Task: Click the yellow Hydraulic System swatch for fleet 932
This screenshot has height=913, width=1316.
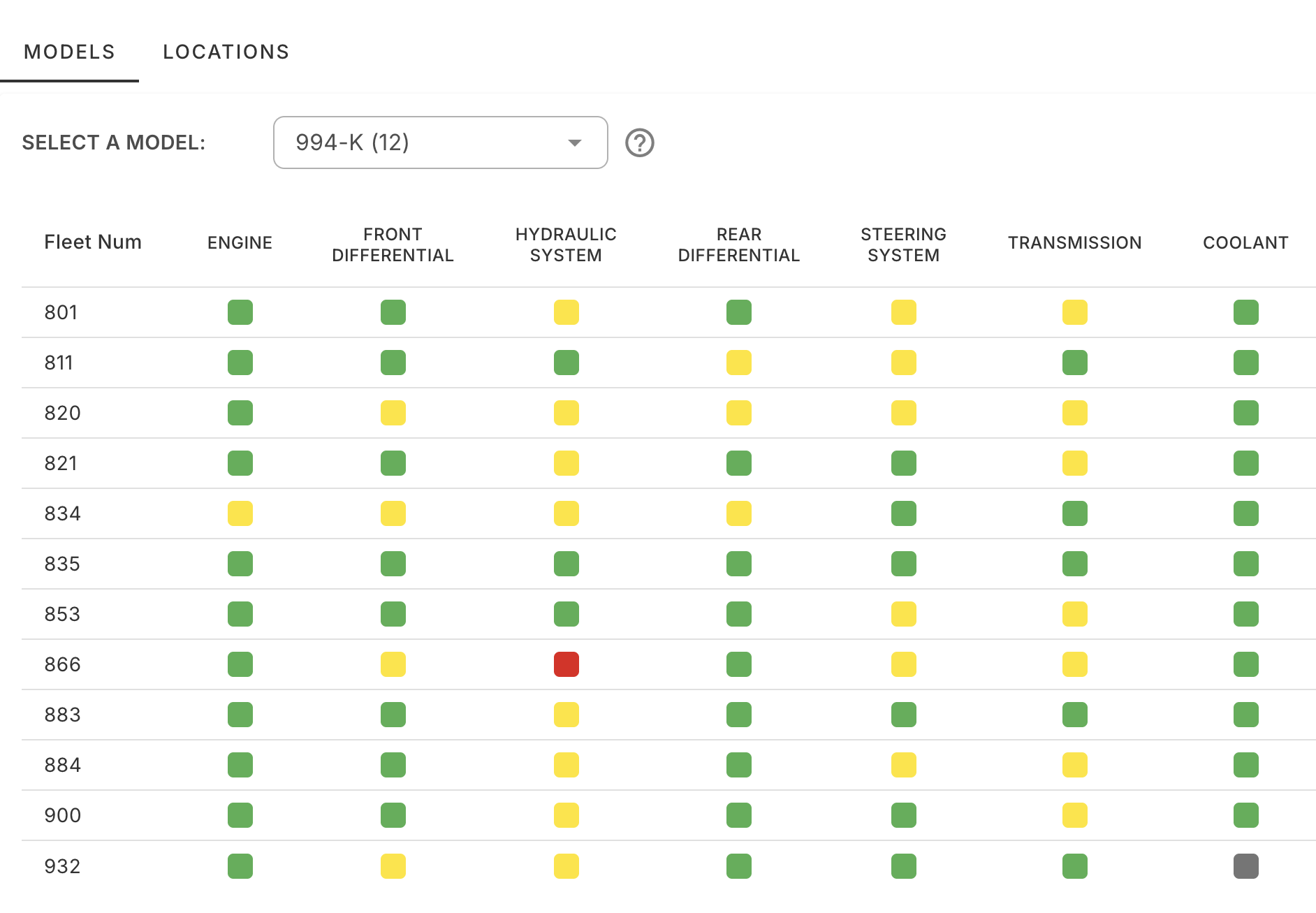Action: (566, 865)
